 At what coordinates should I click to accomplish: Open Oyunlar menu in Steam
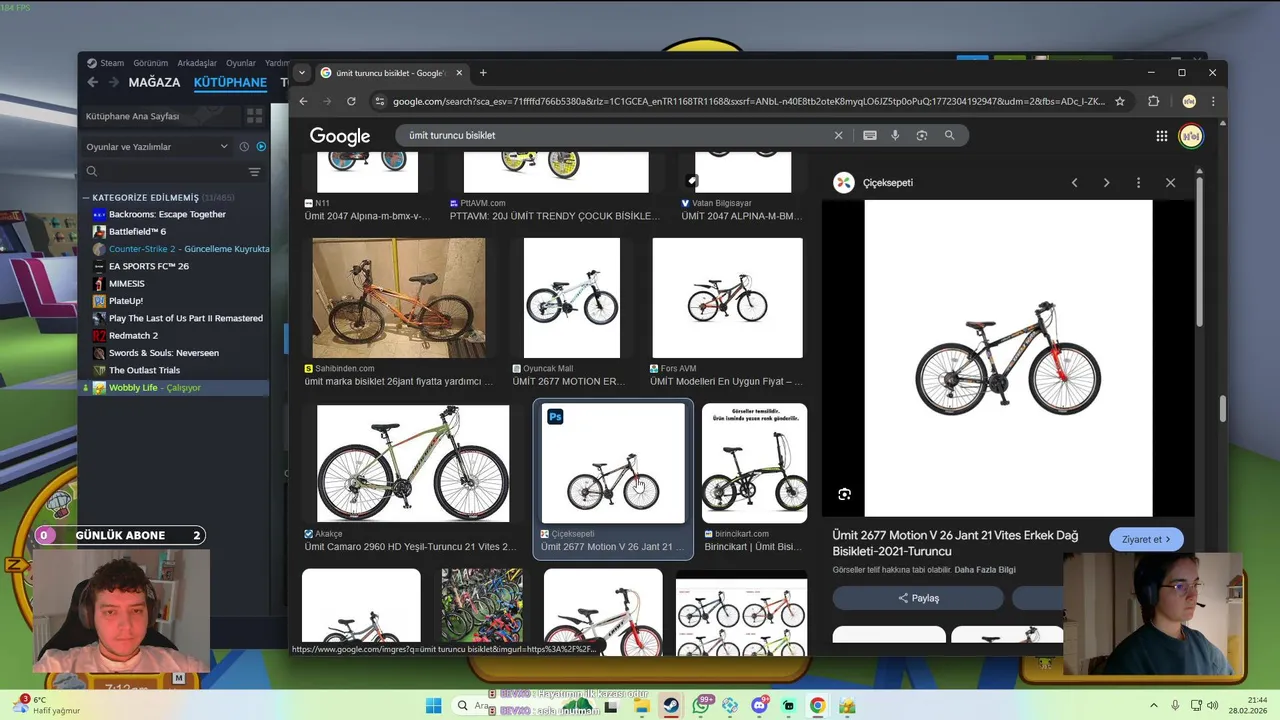coord(241,63)
